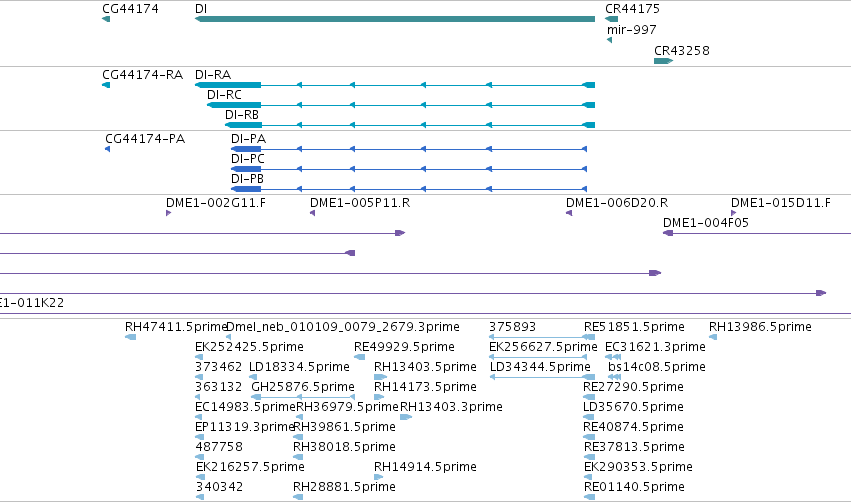Click the LD34344.5prime EST label

[540, 367]
